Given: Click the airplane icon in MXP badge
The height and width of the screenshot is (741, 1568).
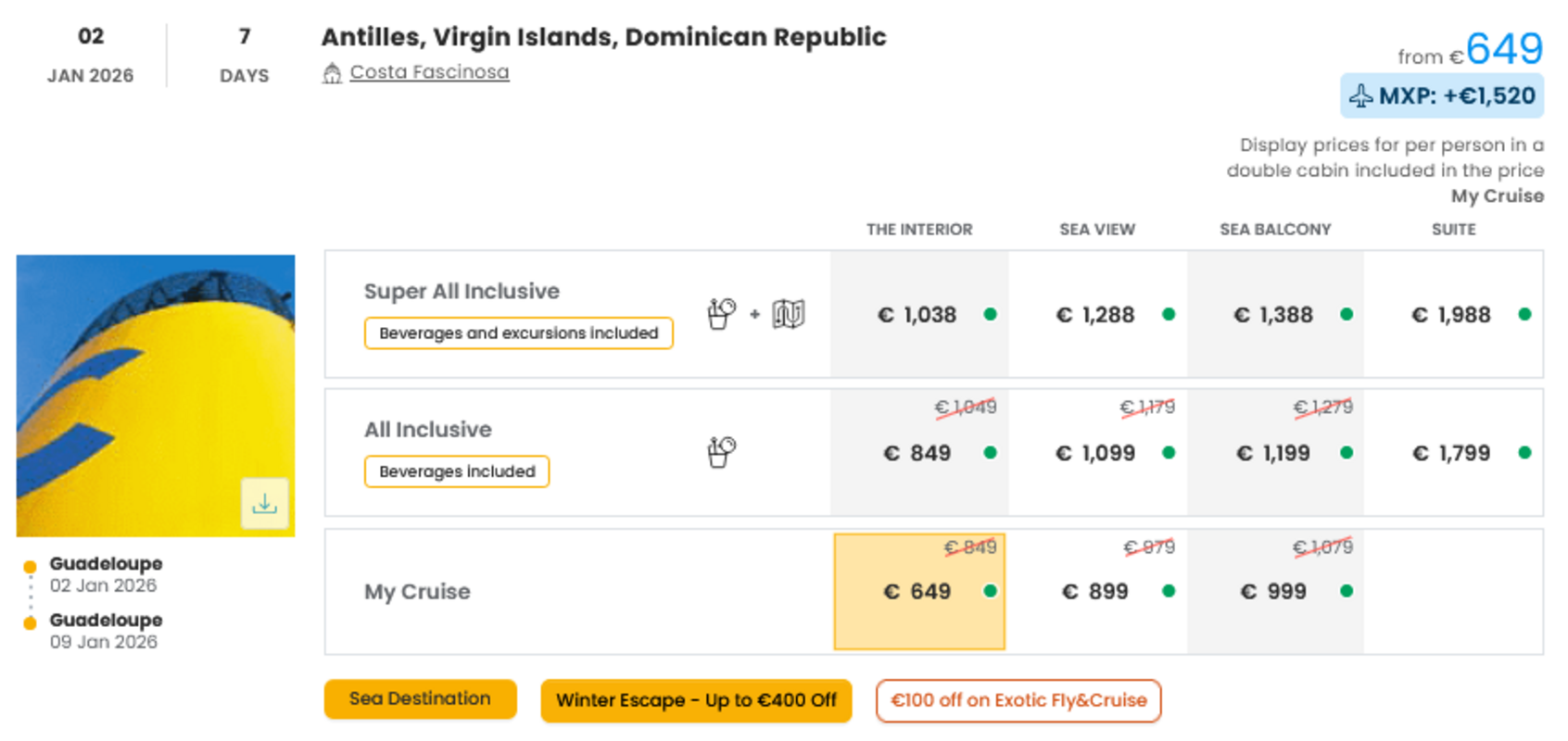Looking at the screenshot, I should (x=1360, y=96).
